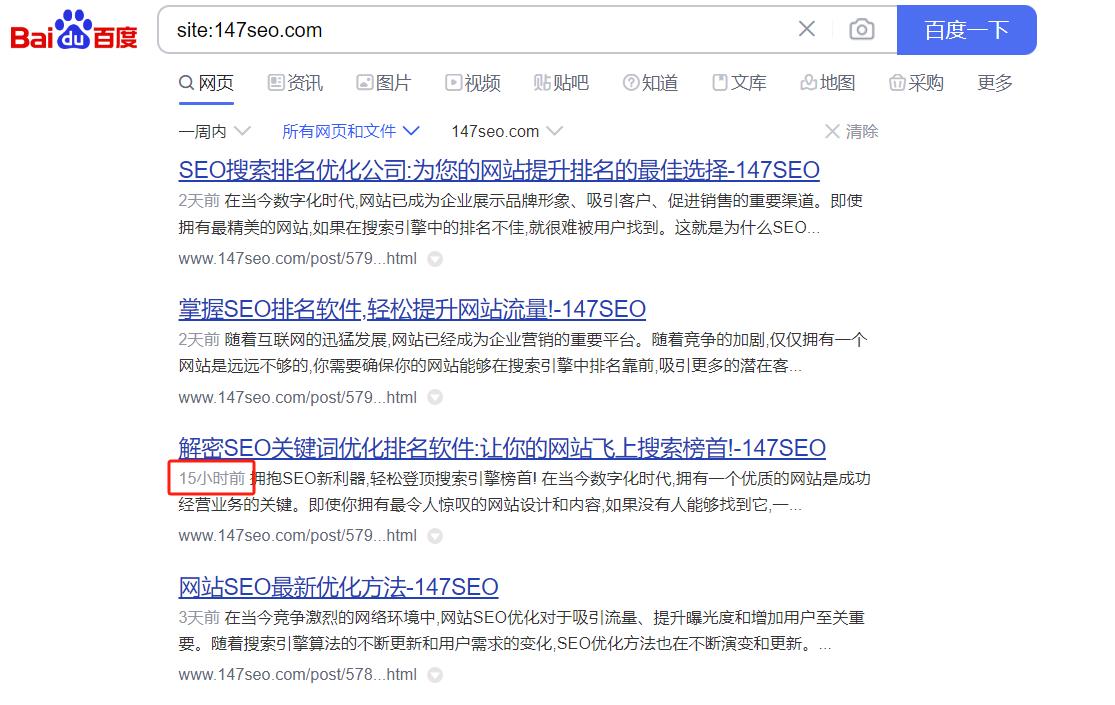Expand the 147seo.com site filter dropdown

508,132
